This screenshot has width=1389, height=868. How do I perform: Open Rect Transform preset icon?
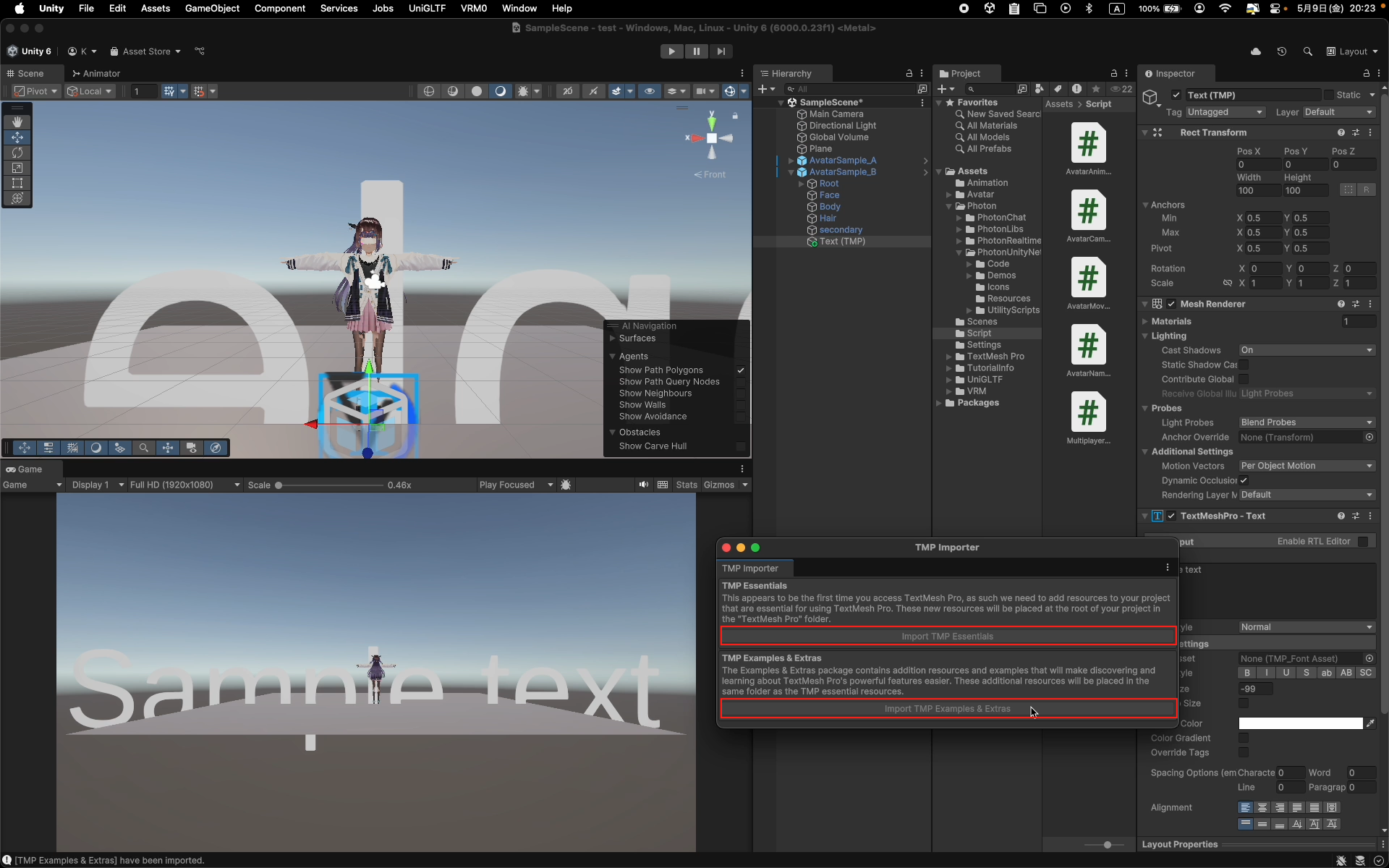[1356, 132]
